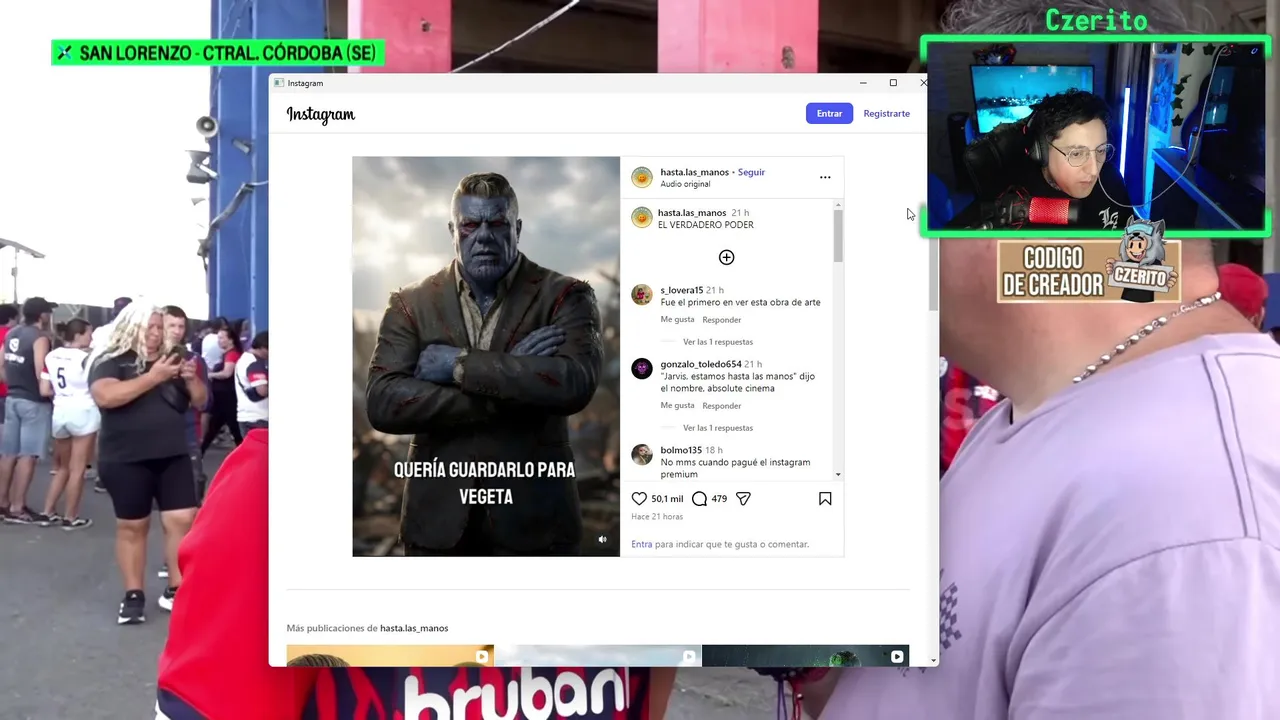The image size is (1280, 720).
Task: Open the s_lovera15 username link
Action: (681, 290)
